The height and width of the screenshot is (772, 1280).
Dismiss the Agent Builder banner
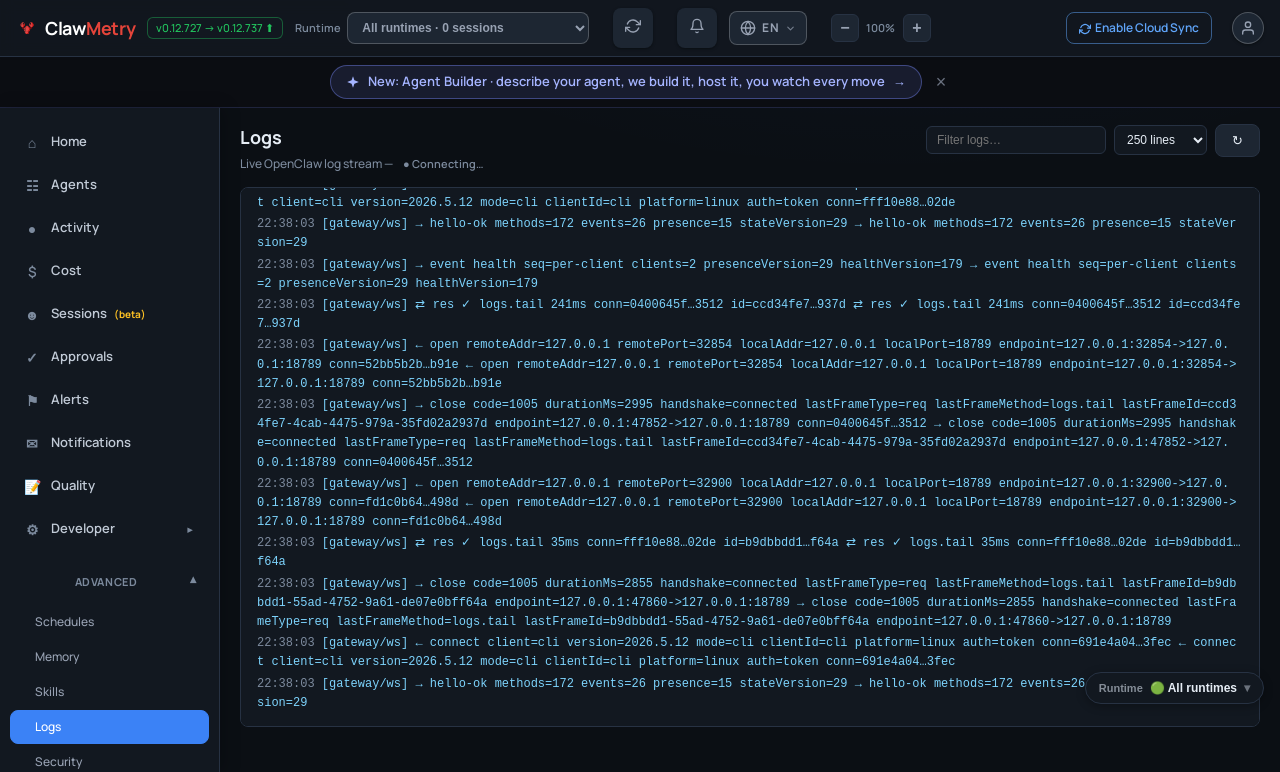pos(941,82)
